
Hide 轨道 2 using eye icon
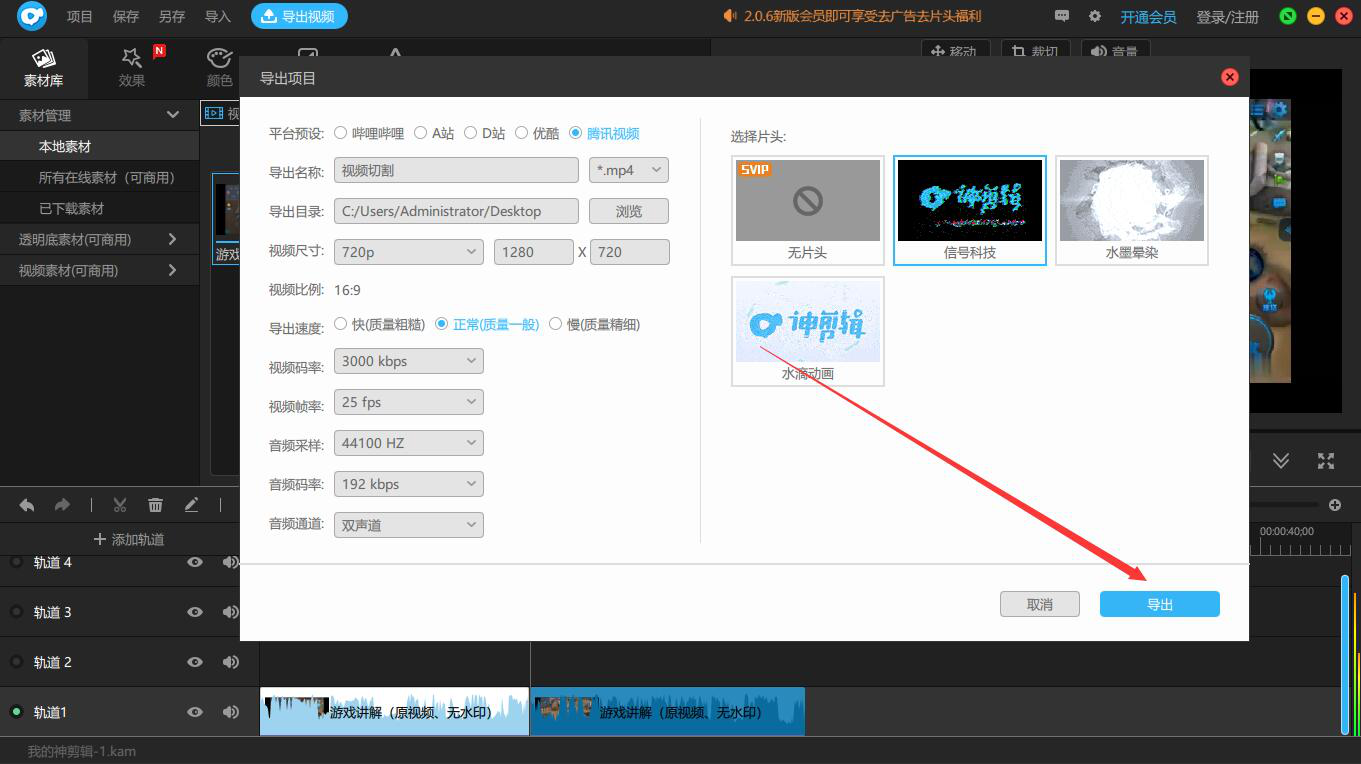tap(195, 662)
